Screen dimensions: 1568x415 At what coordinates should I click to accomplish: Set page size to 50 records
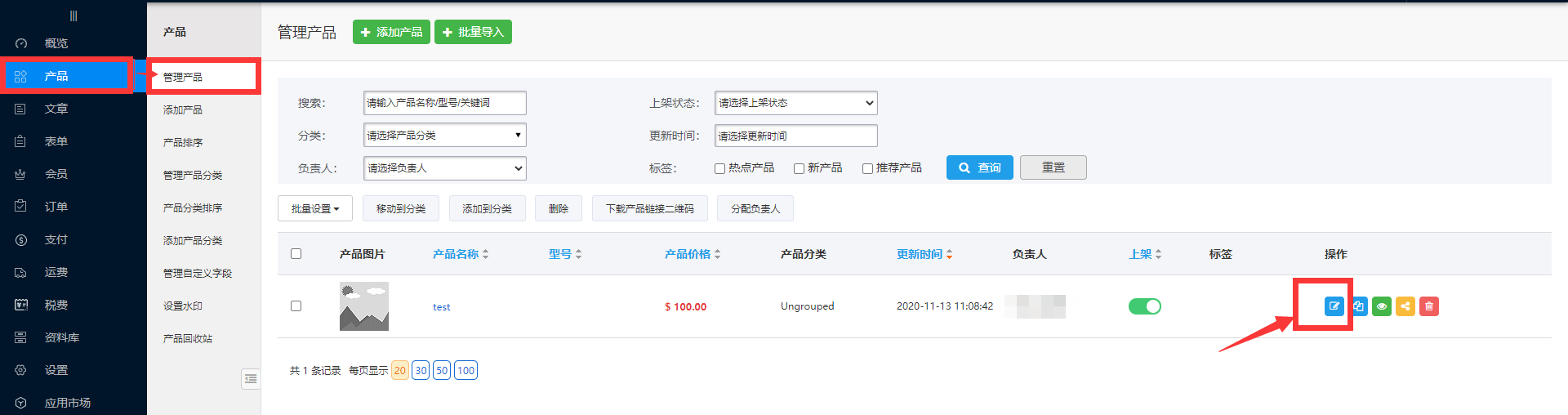(x=442, y=370)
